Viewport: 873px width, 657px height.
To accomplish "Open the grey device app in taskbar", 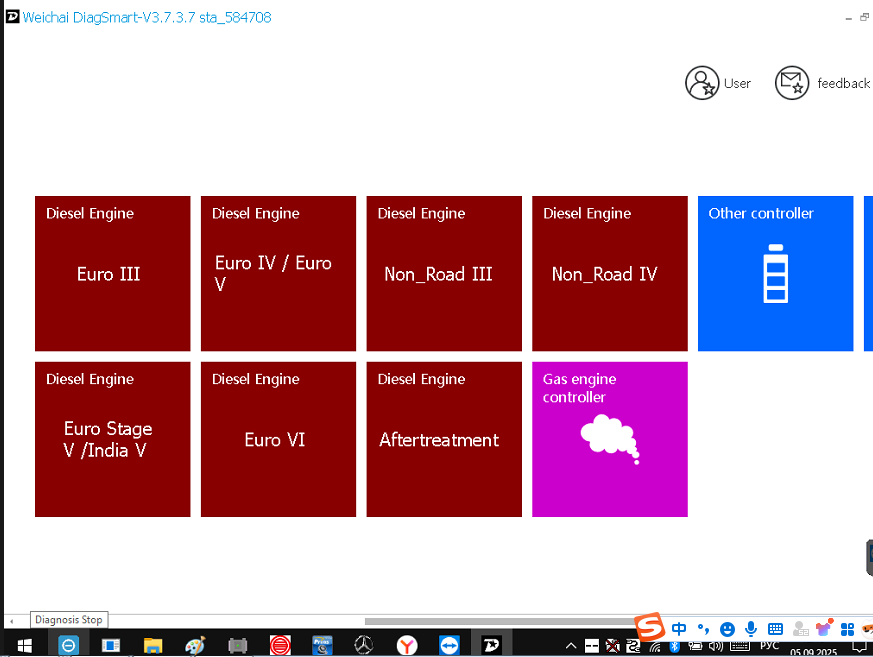I will (x=238, y=645).
